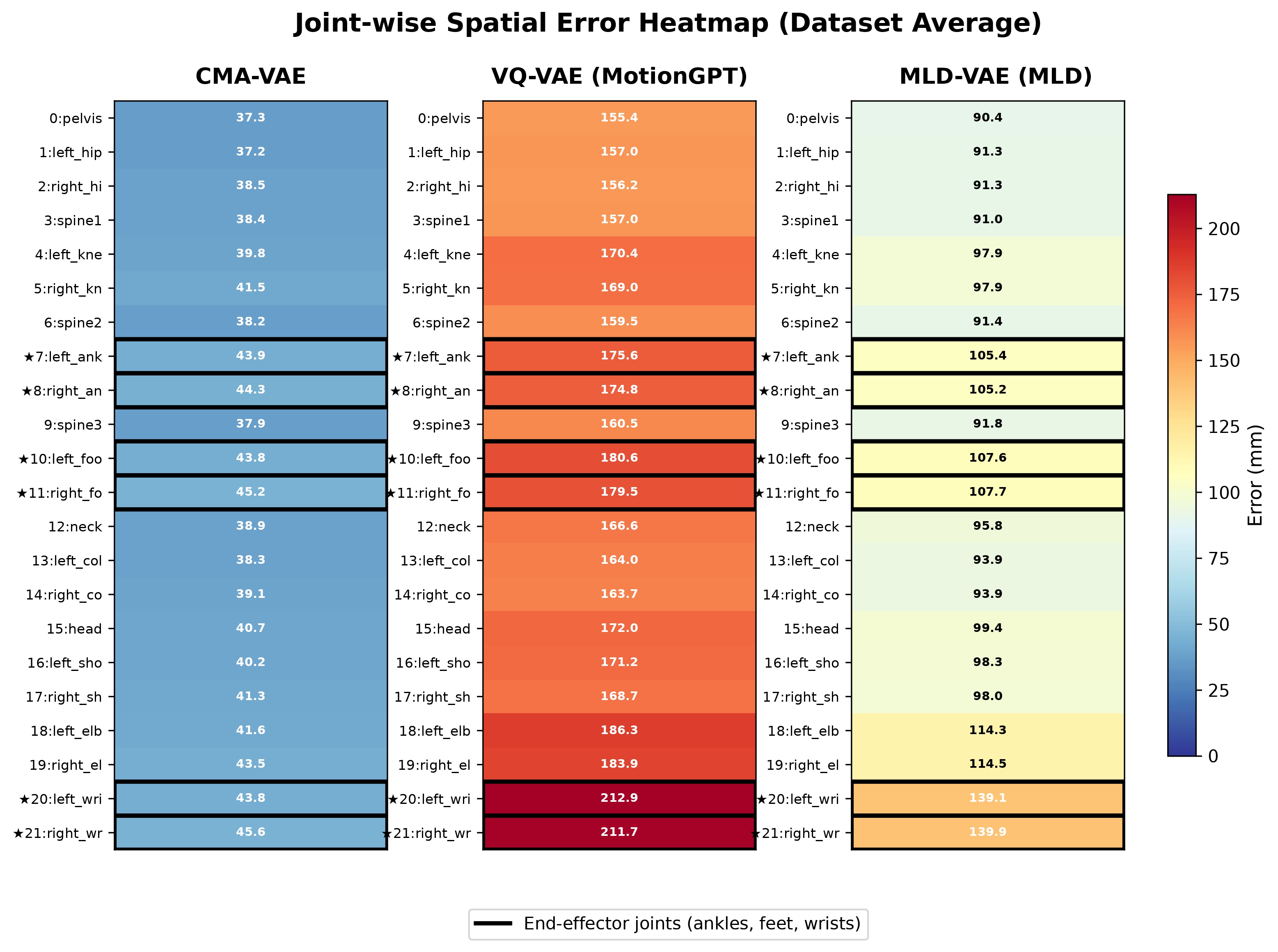
Task: Click the 15:head label in the MLD-VAE panel
Action: pyautogui.click(x=811, y=629)
